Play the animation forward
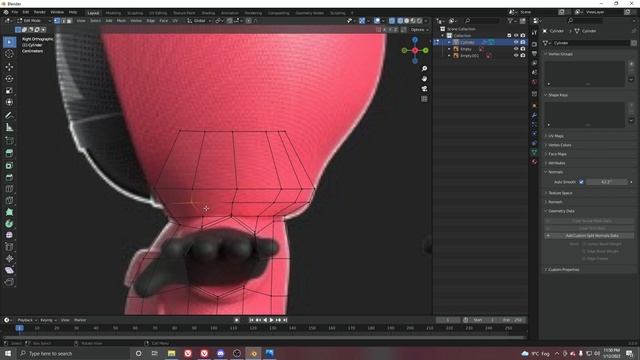 [271, 320]
